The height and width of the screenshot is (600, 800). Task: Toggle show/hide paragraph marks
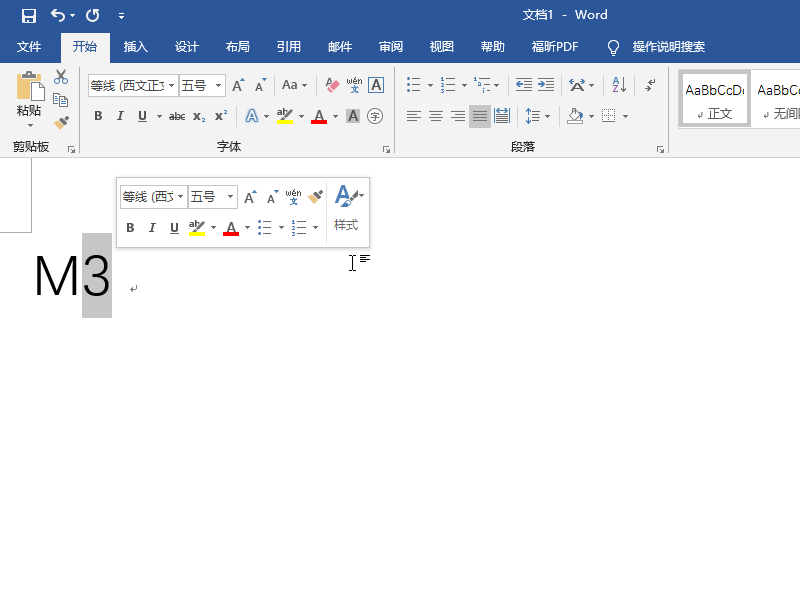tap(650, 85)
